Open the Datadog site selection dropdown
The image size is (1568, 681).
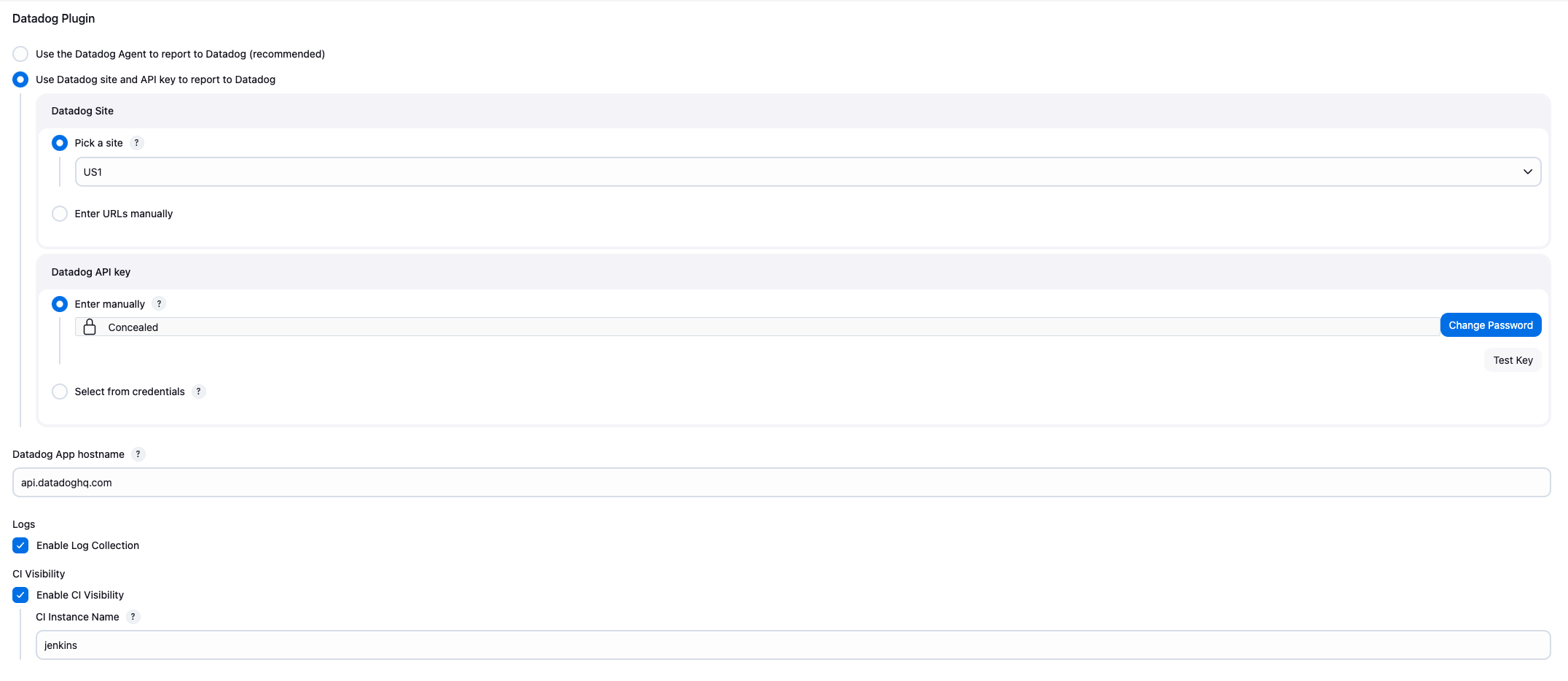[808, 172]
